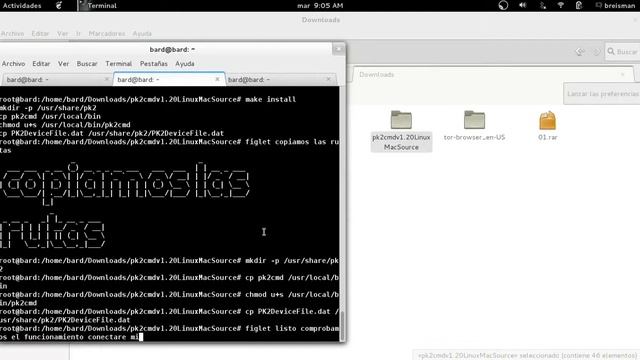Click Buscar search button in Downloads window
The width and height of the screenshot is (640, 360).
(622, 52)
